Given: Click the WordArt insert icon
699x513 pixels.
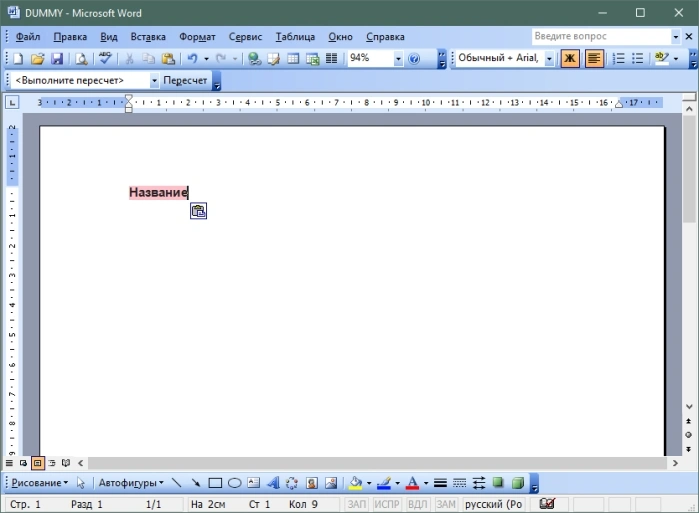Looking at the screenshot, I should click(273, 483).
